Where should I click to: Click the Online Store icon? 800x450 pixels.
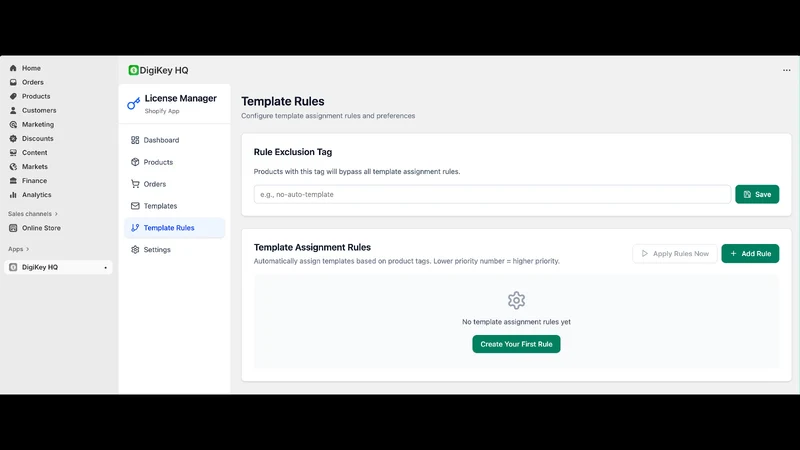(13, 228)
